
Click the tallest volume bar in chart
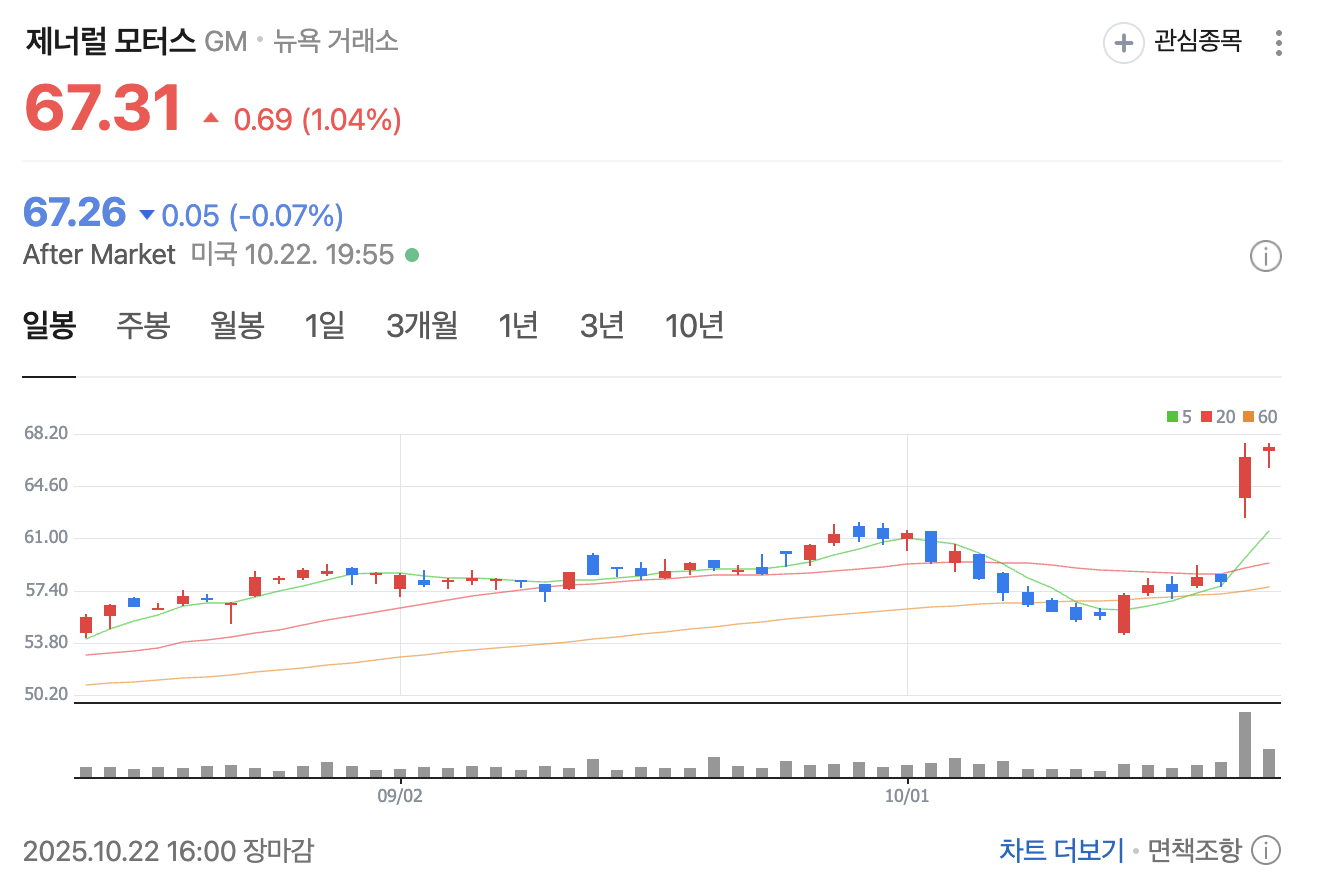1245,744
